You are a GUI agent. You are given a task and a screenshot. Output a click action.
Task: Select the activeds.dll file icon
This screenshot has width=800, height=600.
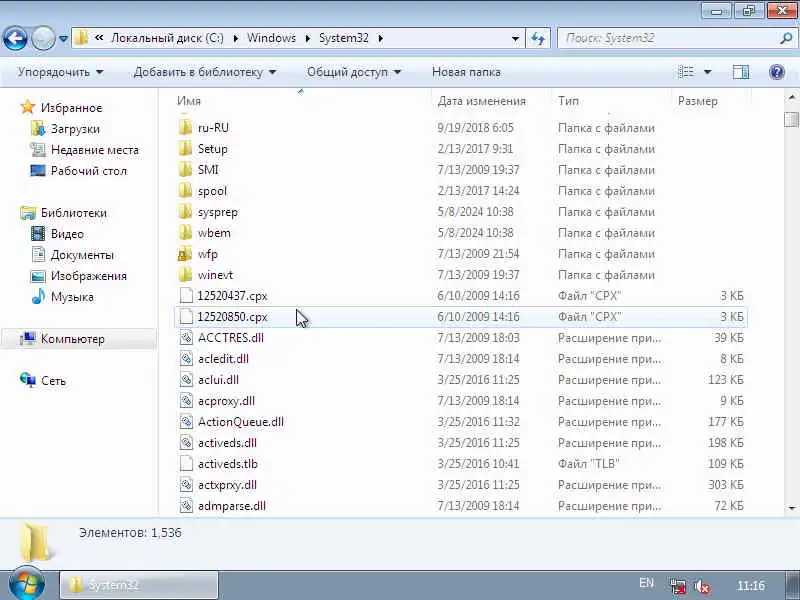click(186, 443)
